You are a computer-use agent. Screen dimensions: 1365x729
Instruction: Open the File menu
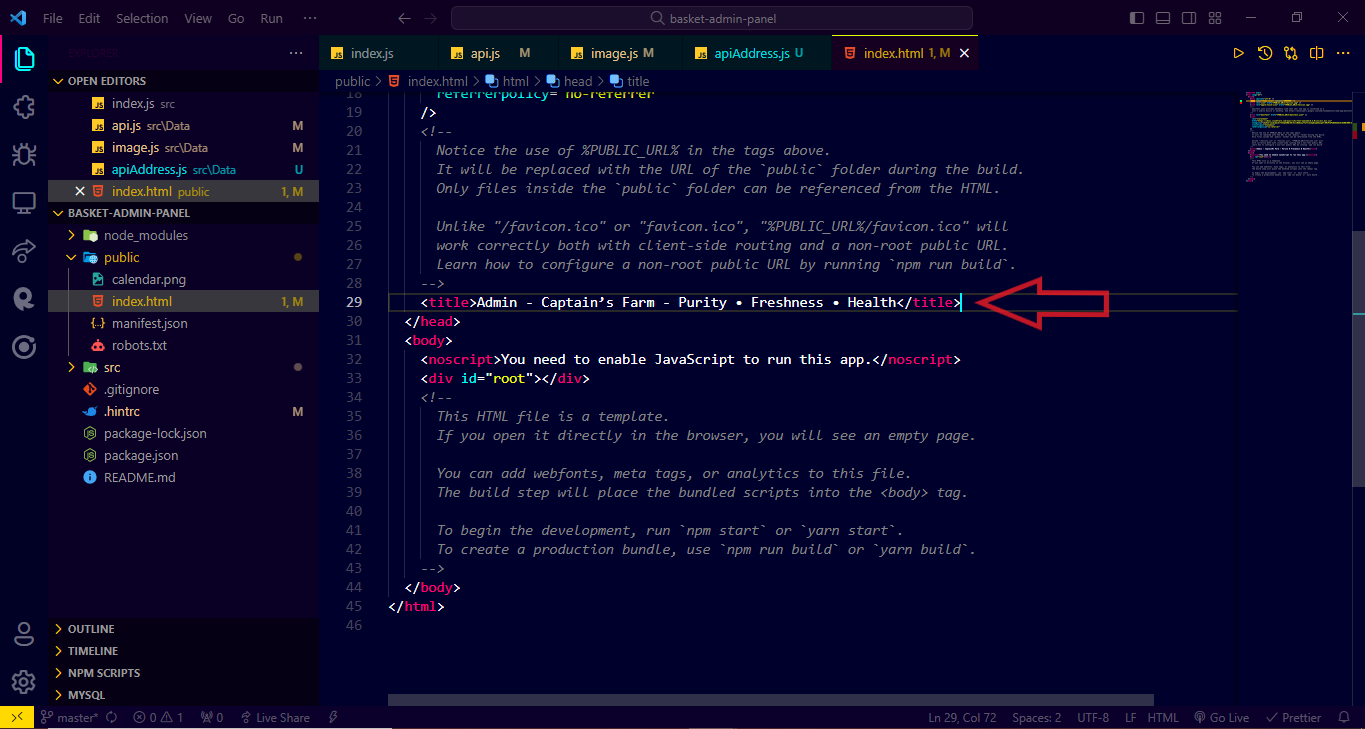(53, 18)
